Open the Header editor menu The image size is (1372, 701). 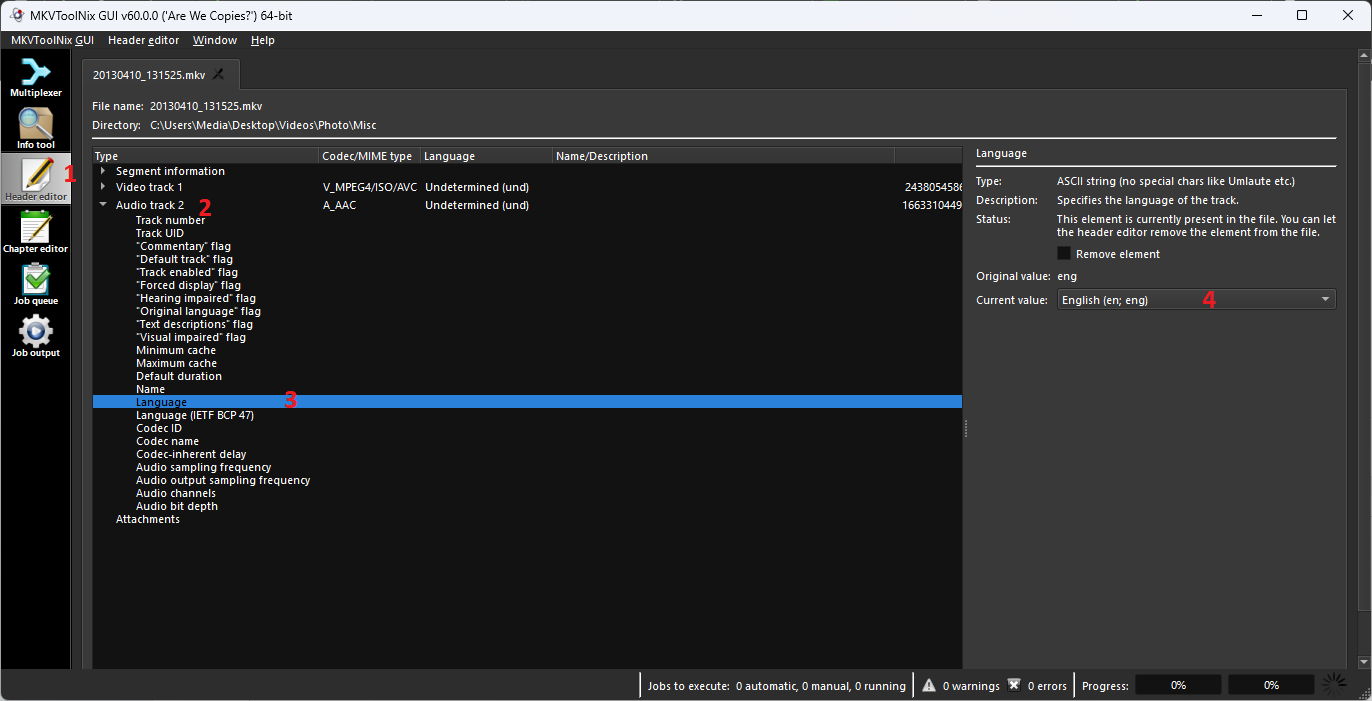coord(143,41)
